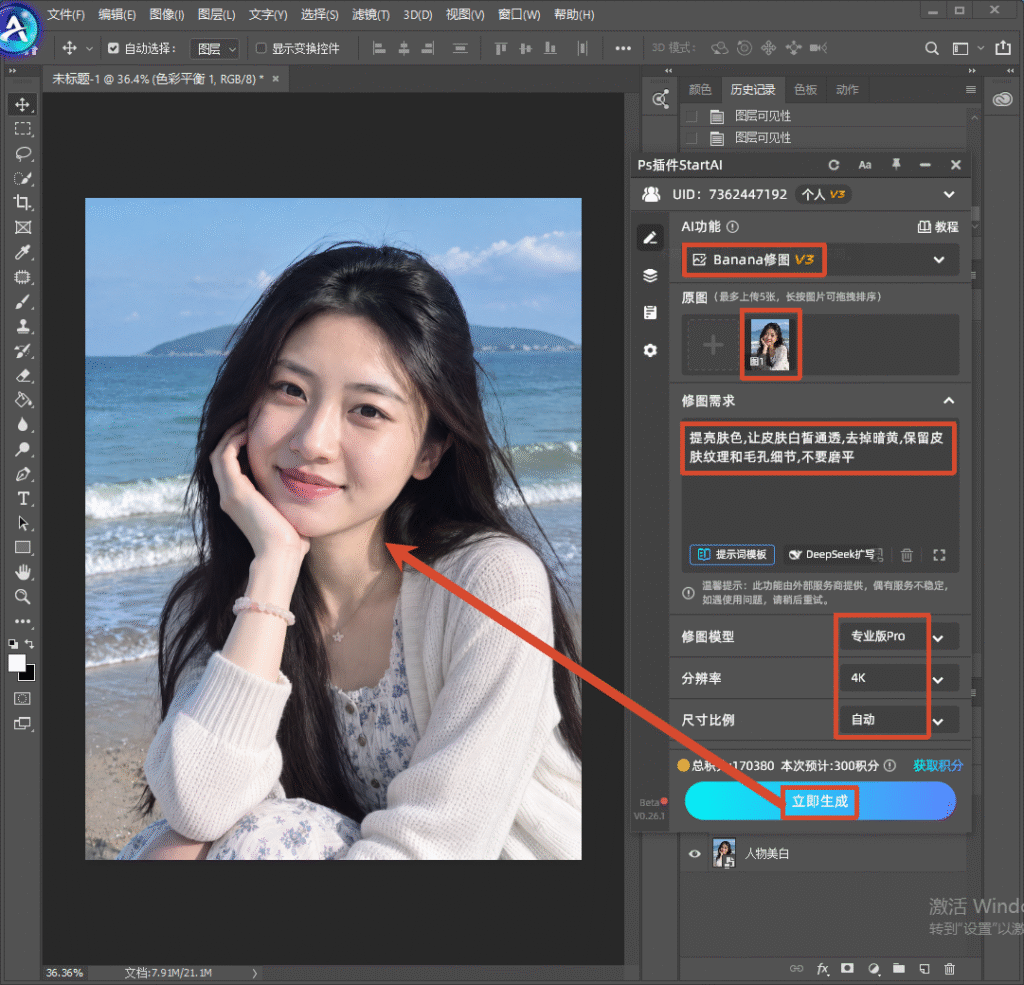Select the Horizontal Type tool
The width and height of the screenshot is (1024, 985).
[x=23, y=498]
